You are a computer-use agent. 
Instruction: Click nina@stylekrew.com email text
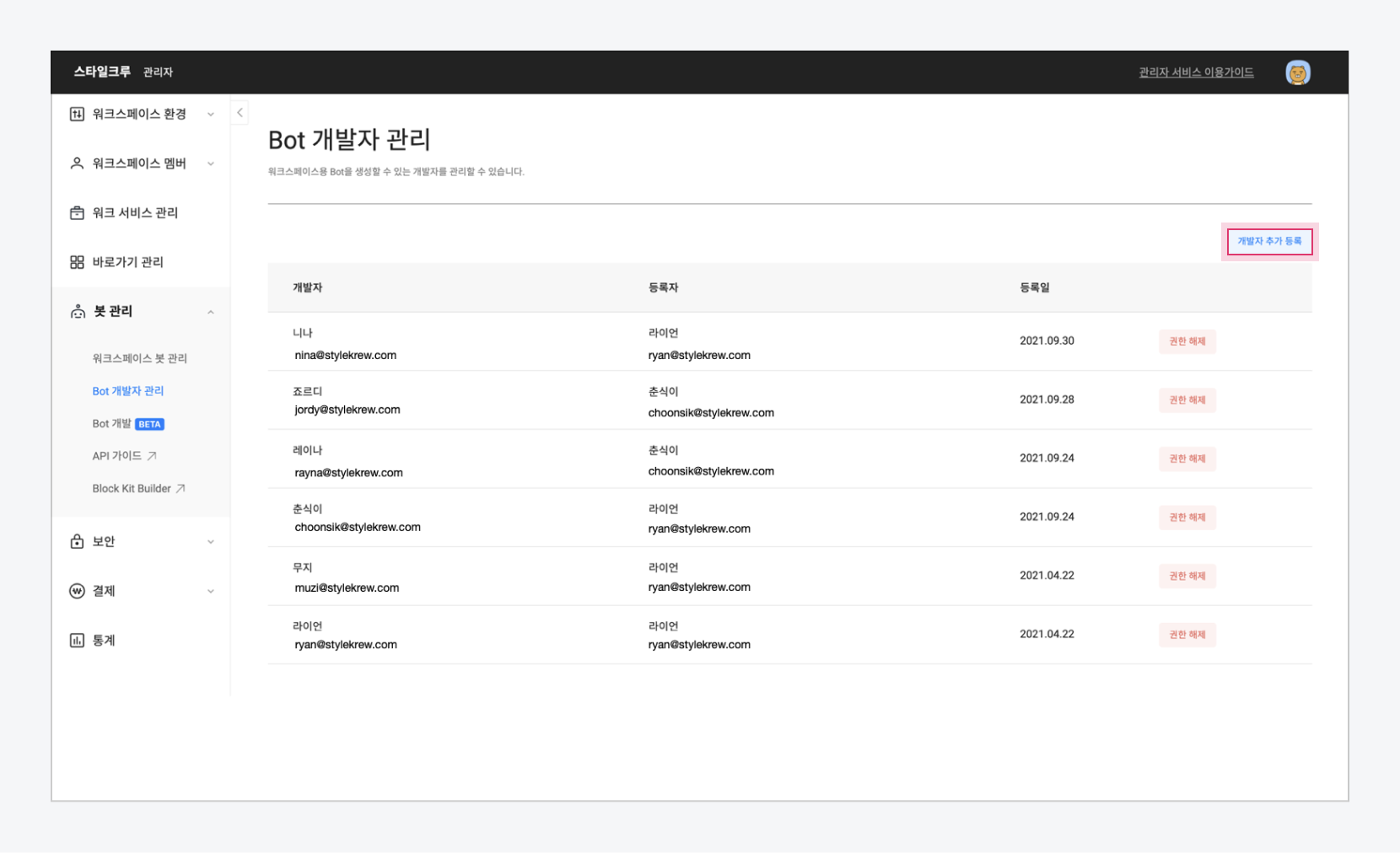(346, 355)
